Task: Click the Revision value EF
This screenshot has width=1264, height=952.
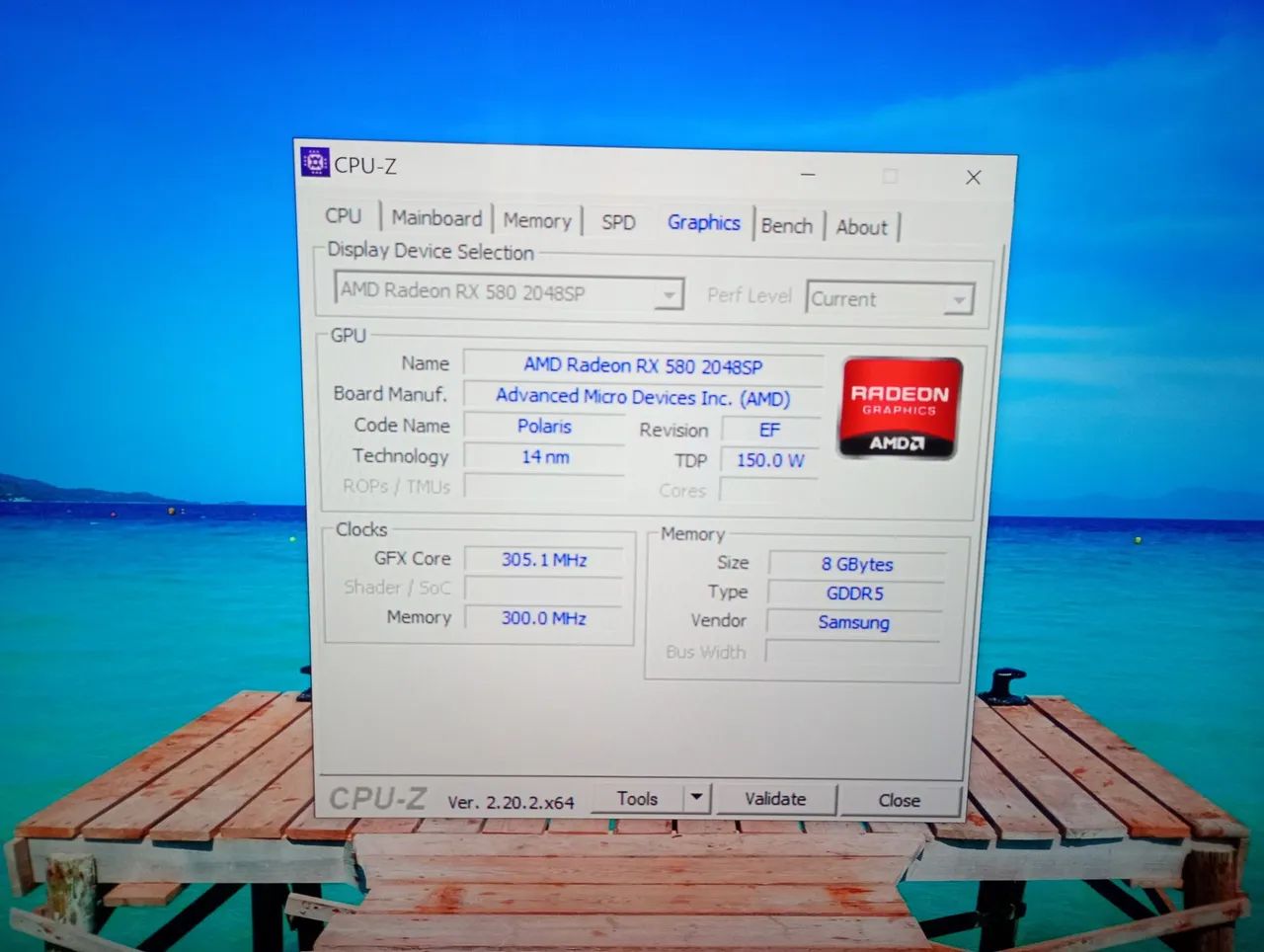Action: coord(769,431)
